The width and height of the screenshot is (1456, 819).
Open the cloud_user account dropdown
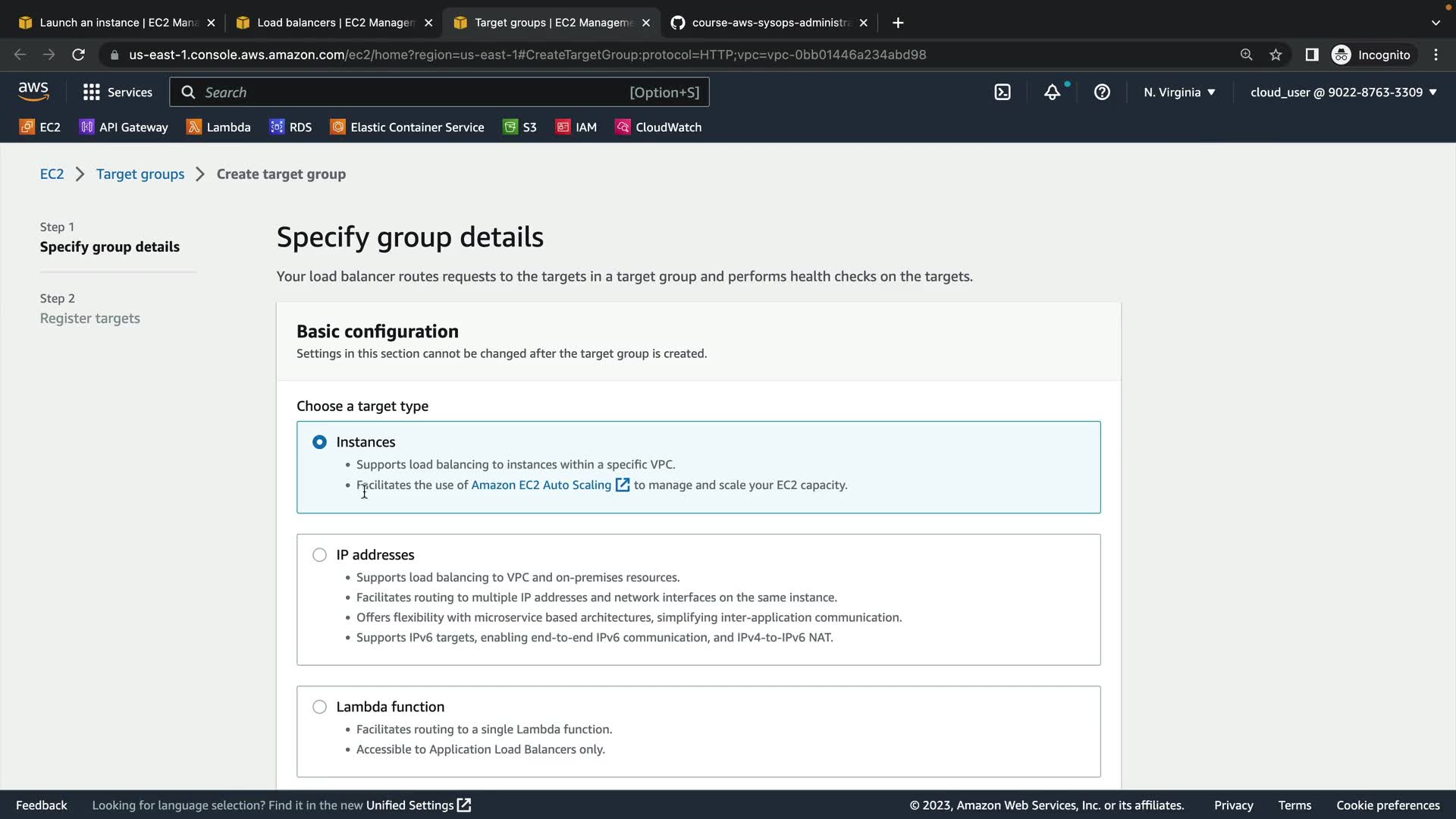click(x=1343, y=93)
